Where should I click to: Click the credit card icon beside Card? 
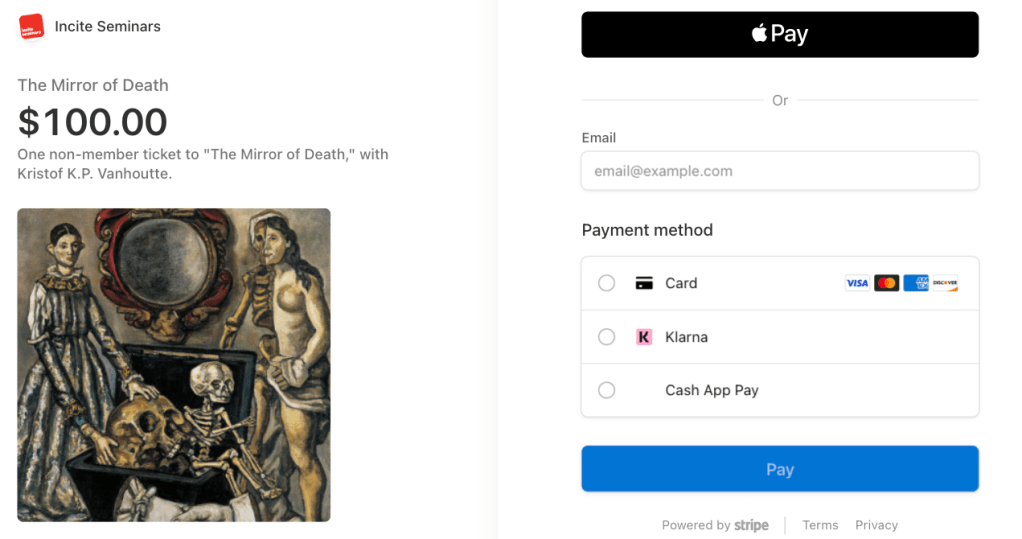[x=644, y=283]
